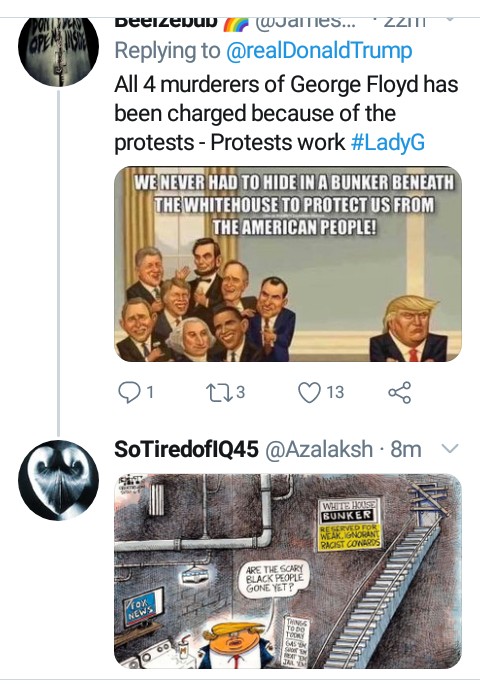Image resolution: width=480 pixels, height=697 pixels.
Task: Share the Beelzebub tweet via share icon
Action: click(x=400, y=393)
